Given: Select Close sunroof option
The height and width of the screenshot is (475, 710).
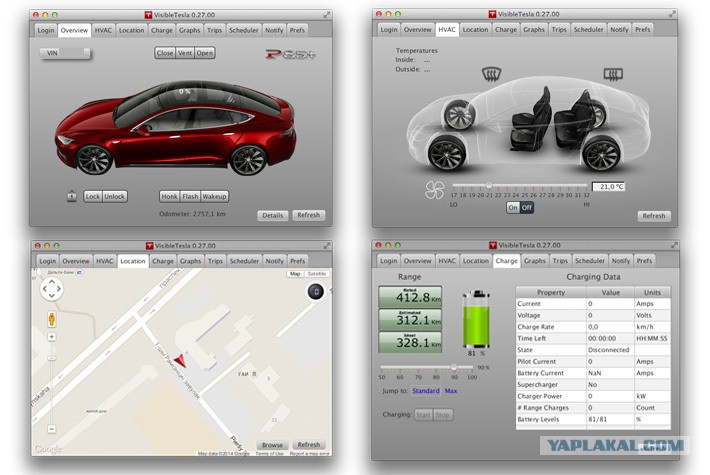Looking at the screenshot, I should 165,53.
